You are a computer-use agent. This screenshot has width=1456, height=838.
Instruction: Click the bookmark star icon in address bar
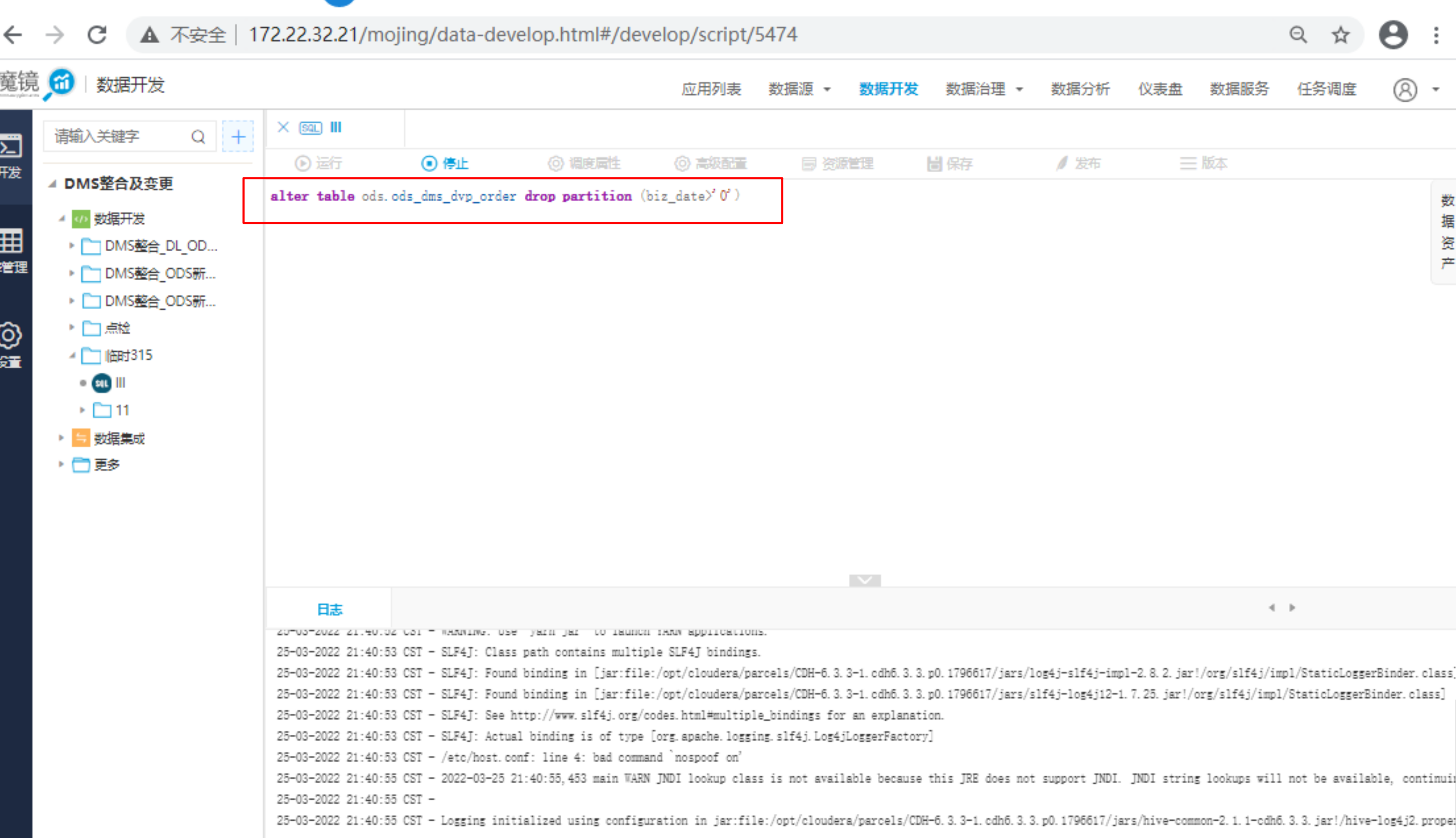click(x=1340, y=35)
